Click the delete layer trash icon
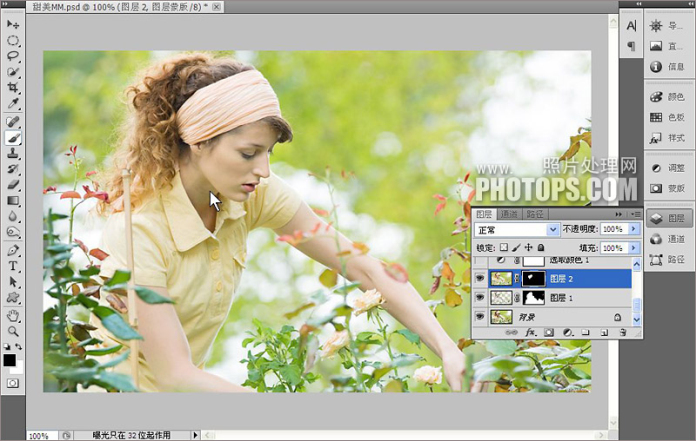This screenshot has width=696, height=441. 621,332
